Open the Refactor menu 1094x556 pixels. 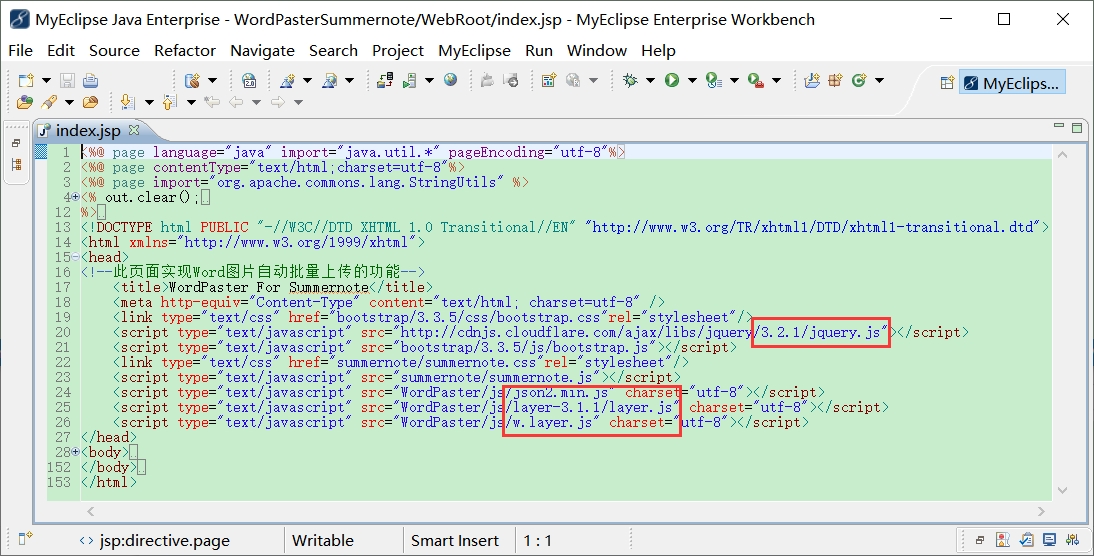pos(185,50)
